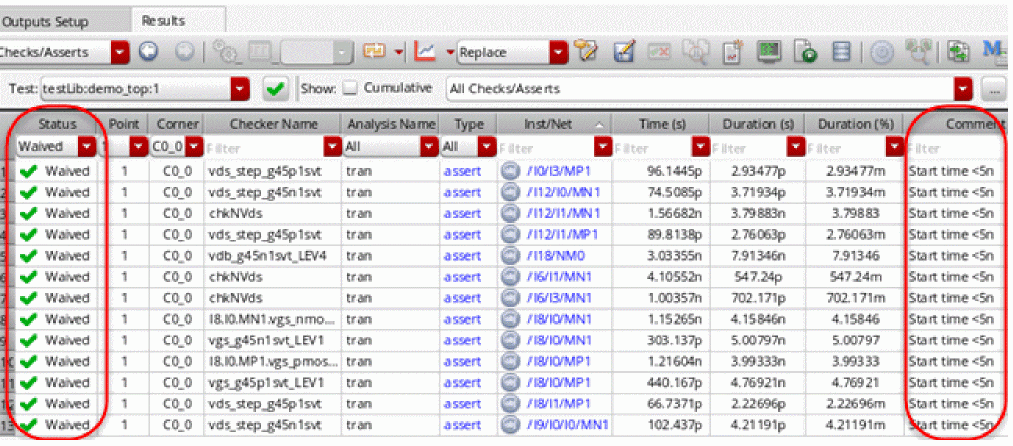Toggle the Cumulative checkbox
The width and height of the screenshot is (1013, 446).
[349, 89]
